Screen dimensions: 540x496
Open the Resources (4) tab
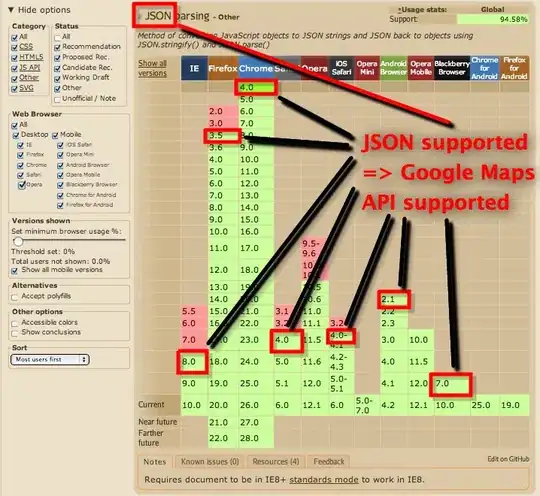tap(276, 462)
